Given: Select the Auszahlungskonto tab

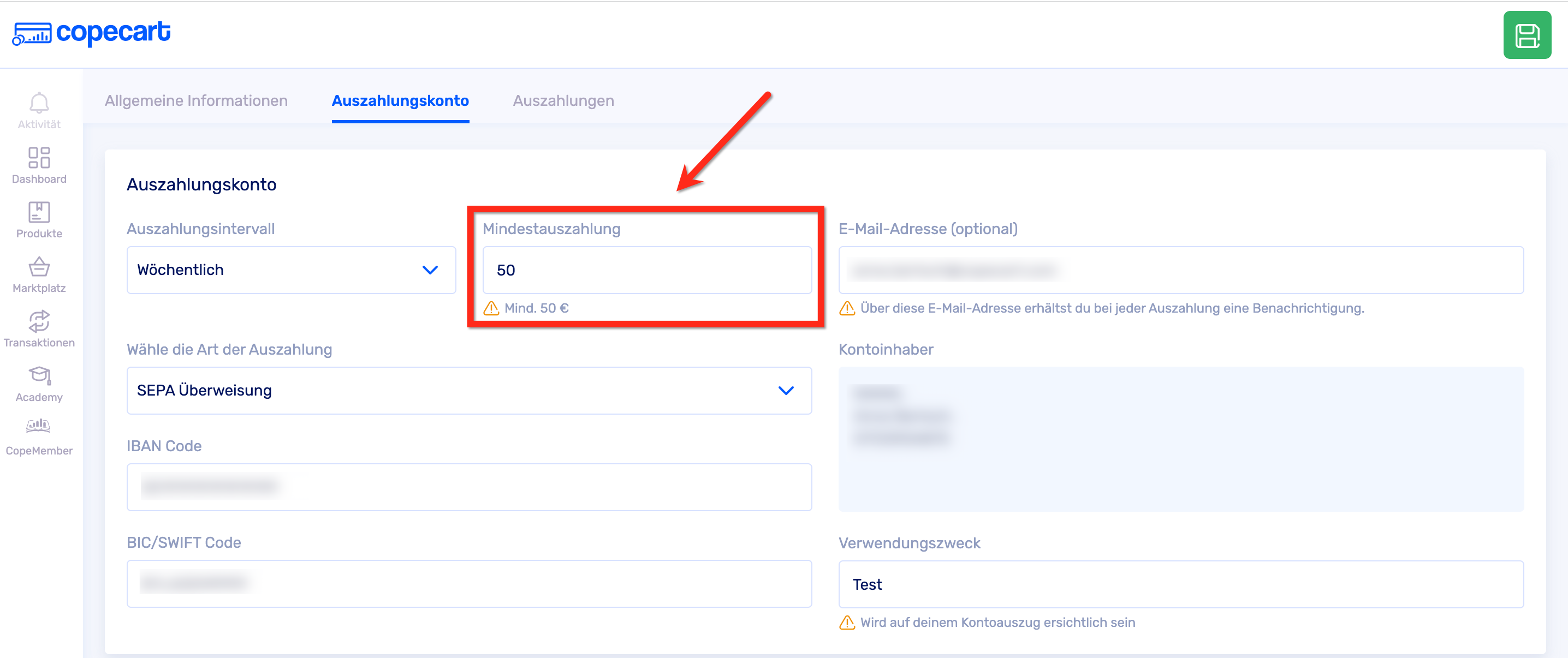Looking at the screenshot, I should coord(400,101).
